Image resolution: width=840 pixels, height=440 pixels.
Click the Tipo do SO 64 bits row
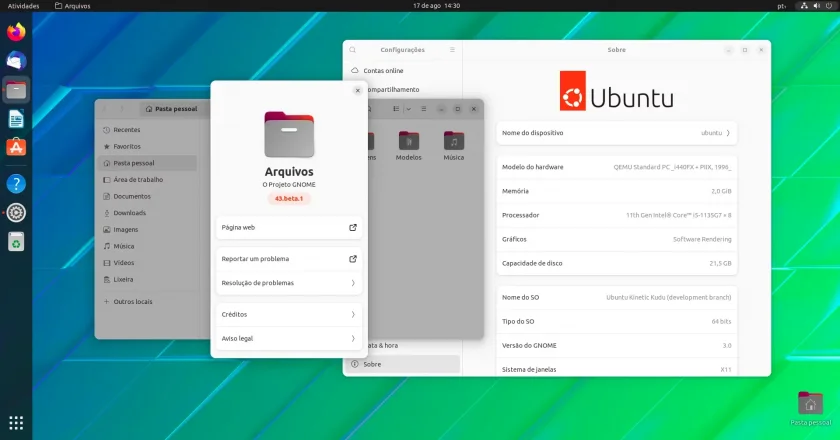(x=617, y=322)
